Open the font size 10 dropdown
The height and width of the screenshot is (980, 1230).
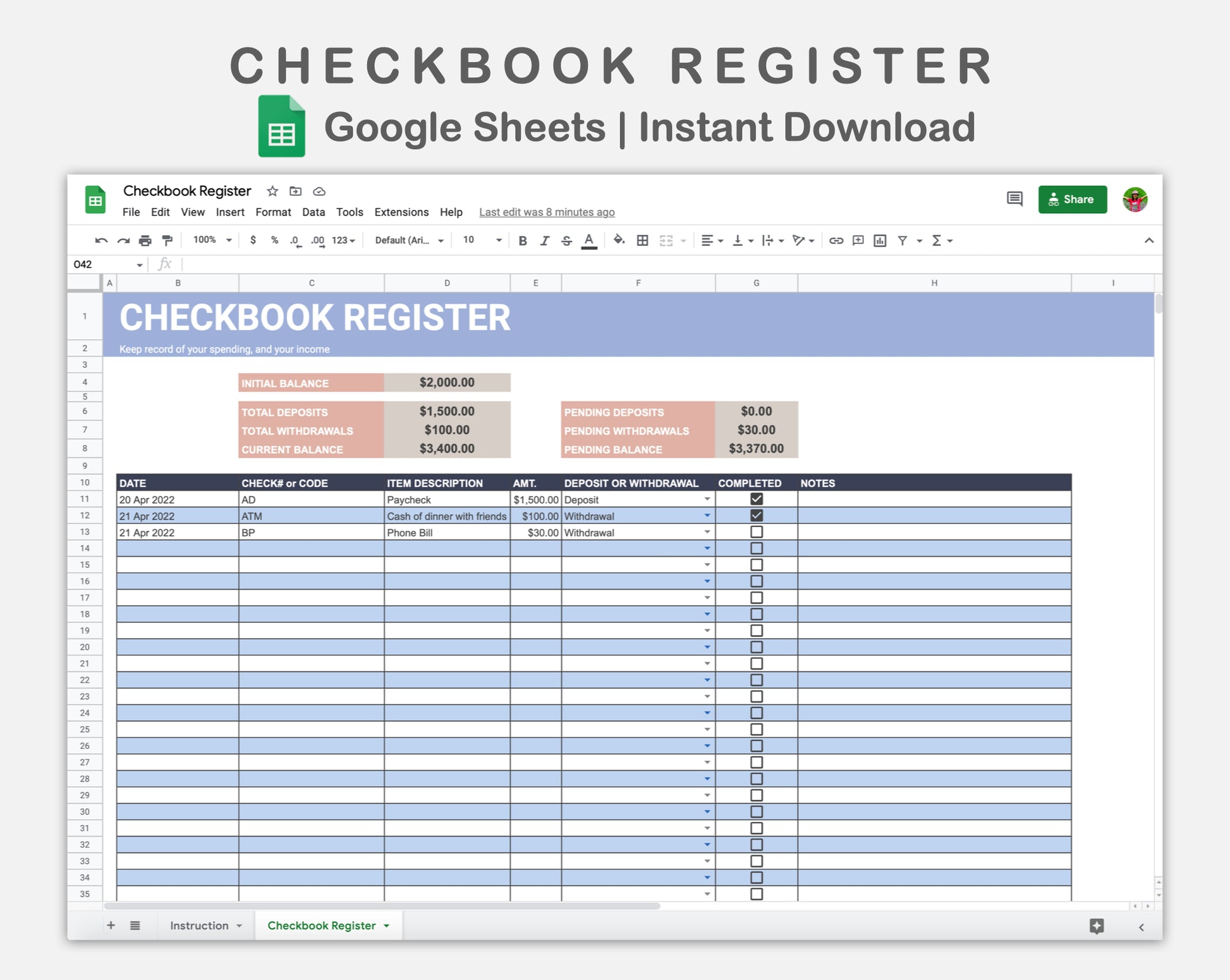482,240
